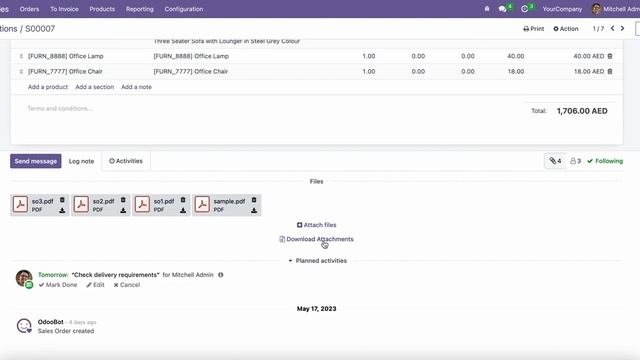This screenshot has width=640, height=360.
Task: Open the Action menu
Action: pyautogui.click(x=566, y=29)
